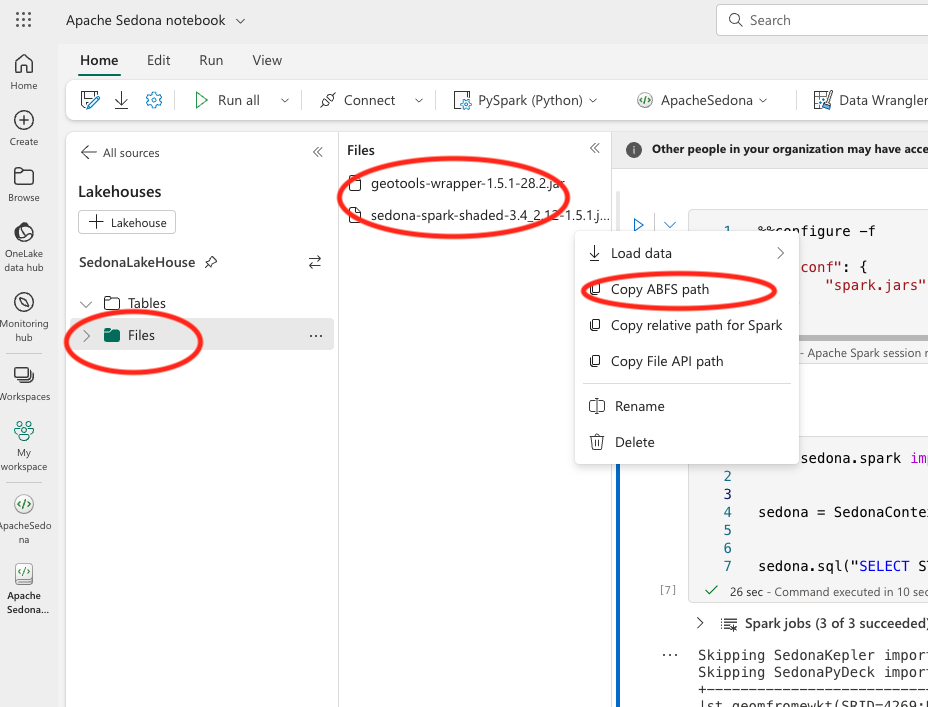Switch to the Edit tab

tap(158, 60)
